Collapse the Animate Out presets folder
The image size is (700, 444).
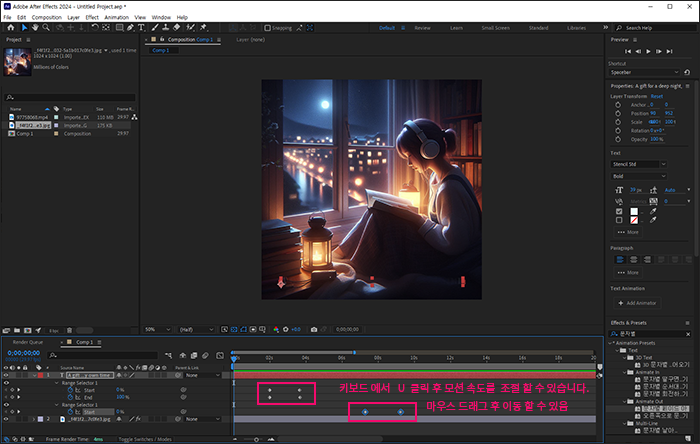(x=625, y=402)
